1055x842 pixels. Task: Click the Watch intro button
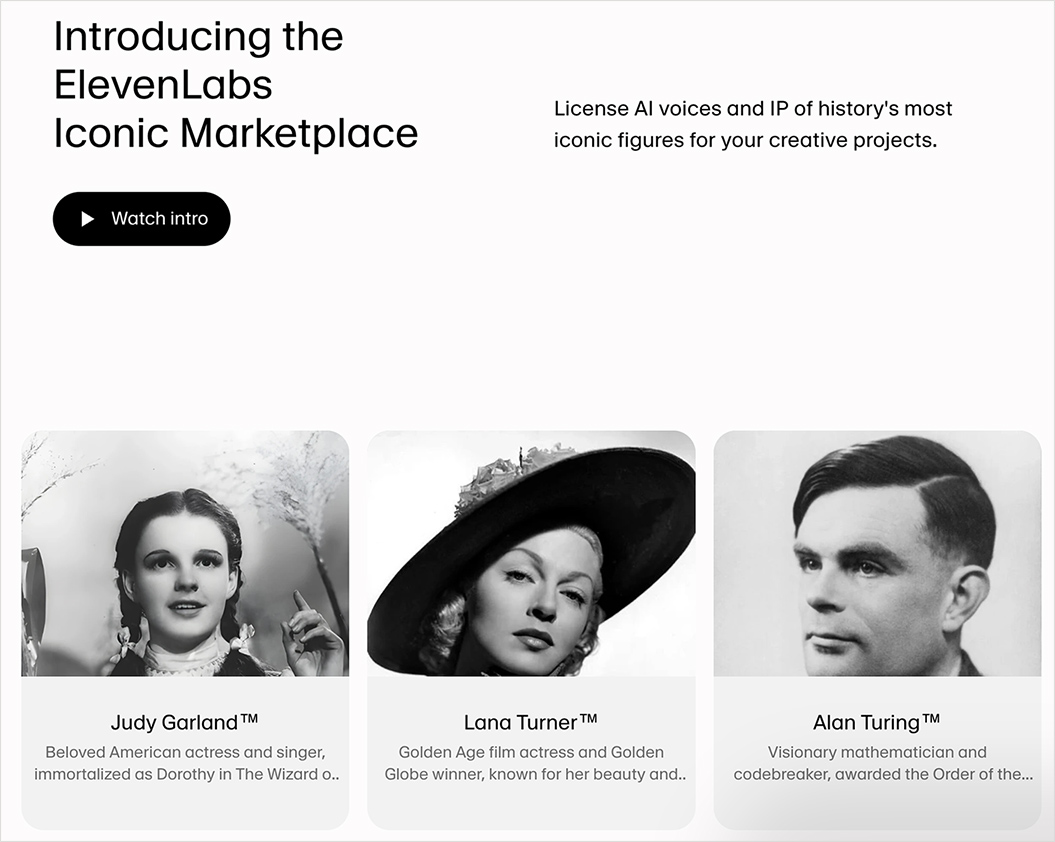pos(141,218)
